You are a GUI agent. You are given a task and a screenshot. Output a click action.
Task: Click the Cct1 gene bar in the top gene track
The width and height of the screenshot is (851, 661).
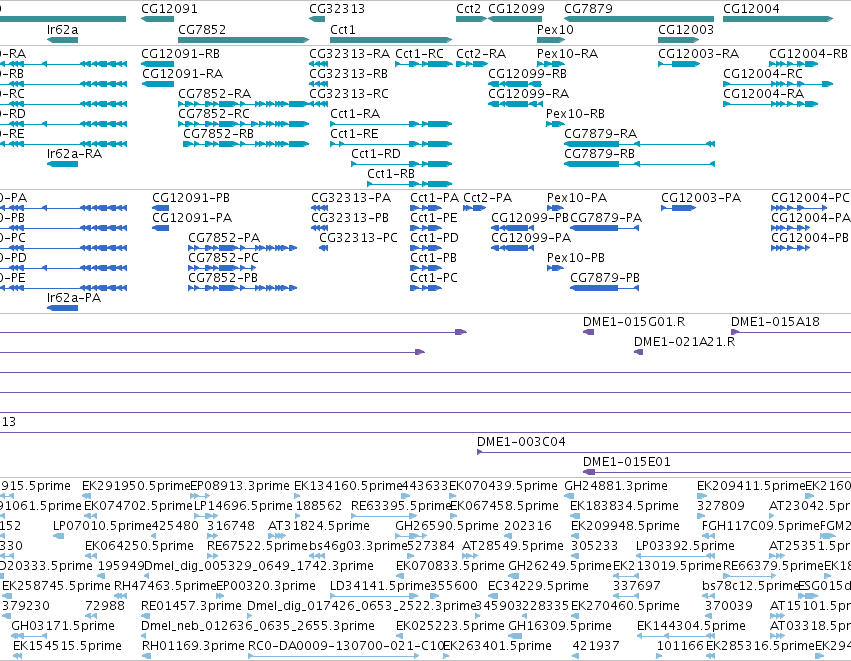pyautogui.click(x=391, y=40)
